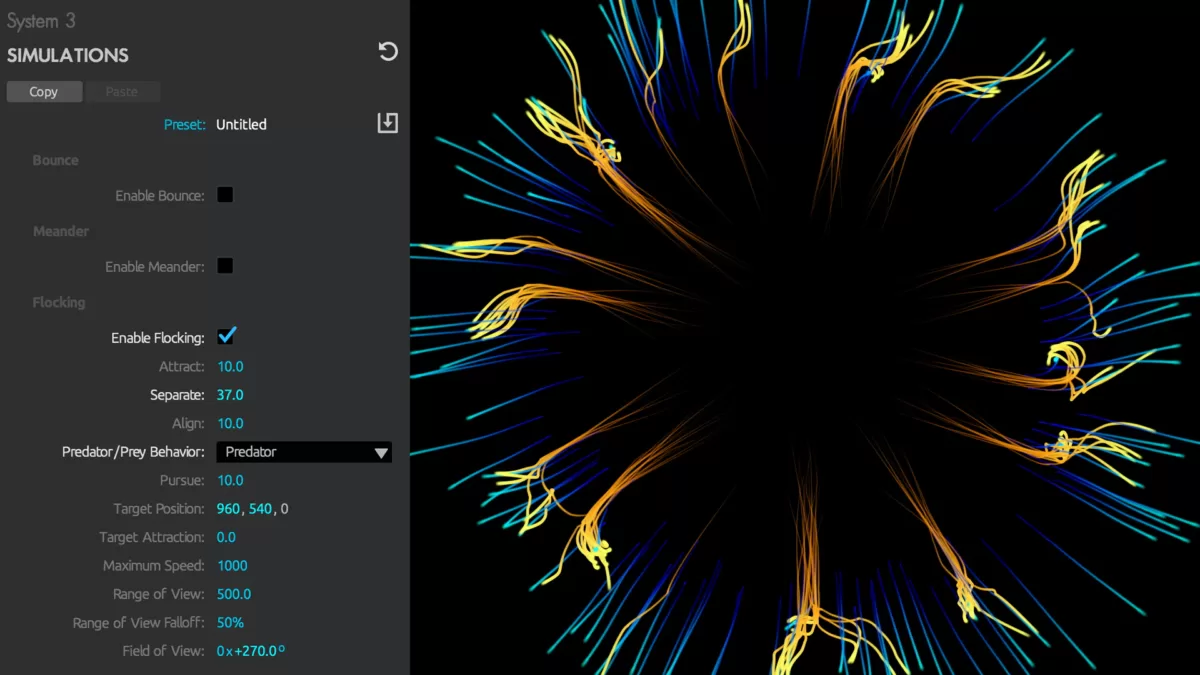This screenshot has width=1200, height=675.
Task: Select the Field of View angle value
Action: coord(251,651)
